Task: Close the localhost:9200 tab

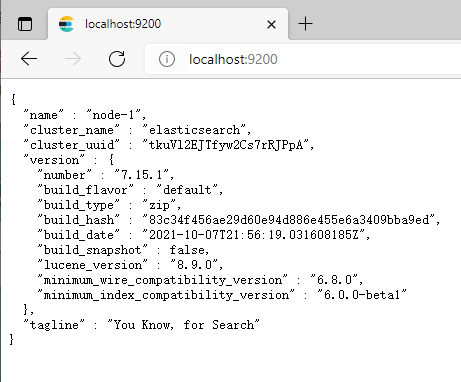Action: (x=271, y=24)
